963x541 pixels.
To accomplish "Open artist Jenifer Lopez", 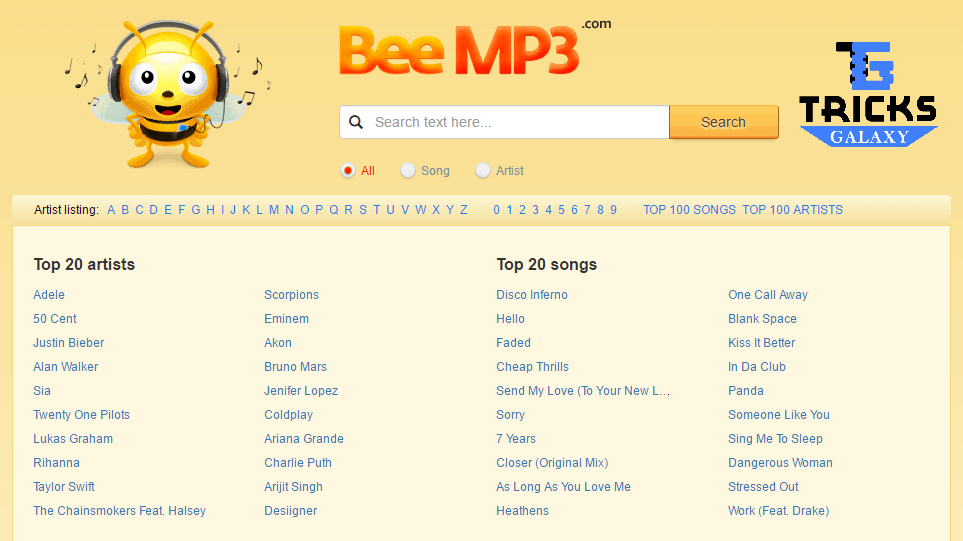I will 301,391.
